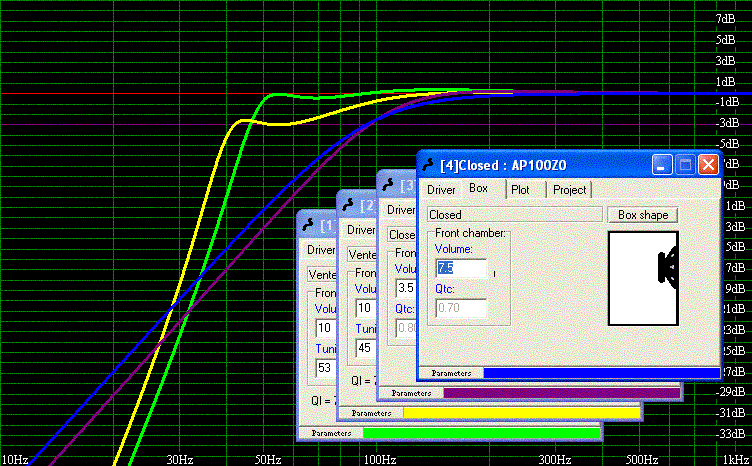Open the Driver tab in window [2]
The height and width of the screenshot is (466, 752).
[361, 230]
